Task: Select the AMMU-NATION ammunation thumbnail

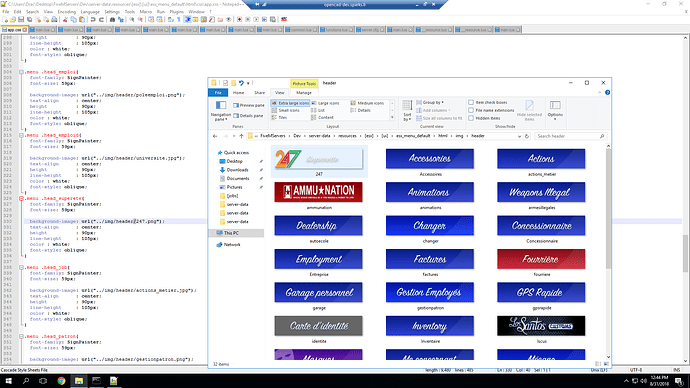Action: click(318, 192)
